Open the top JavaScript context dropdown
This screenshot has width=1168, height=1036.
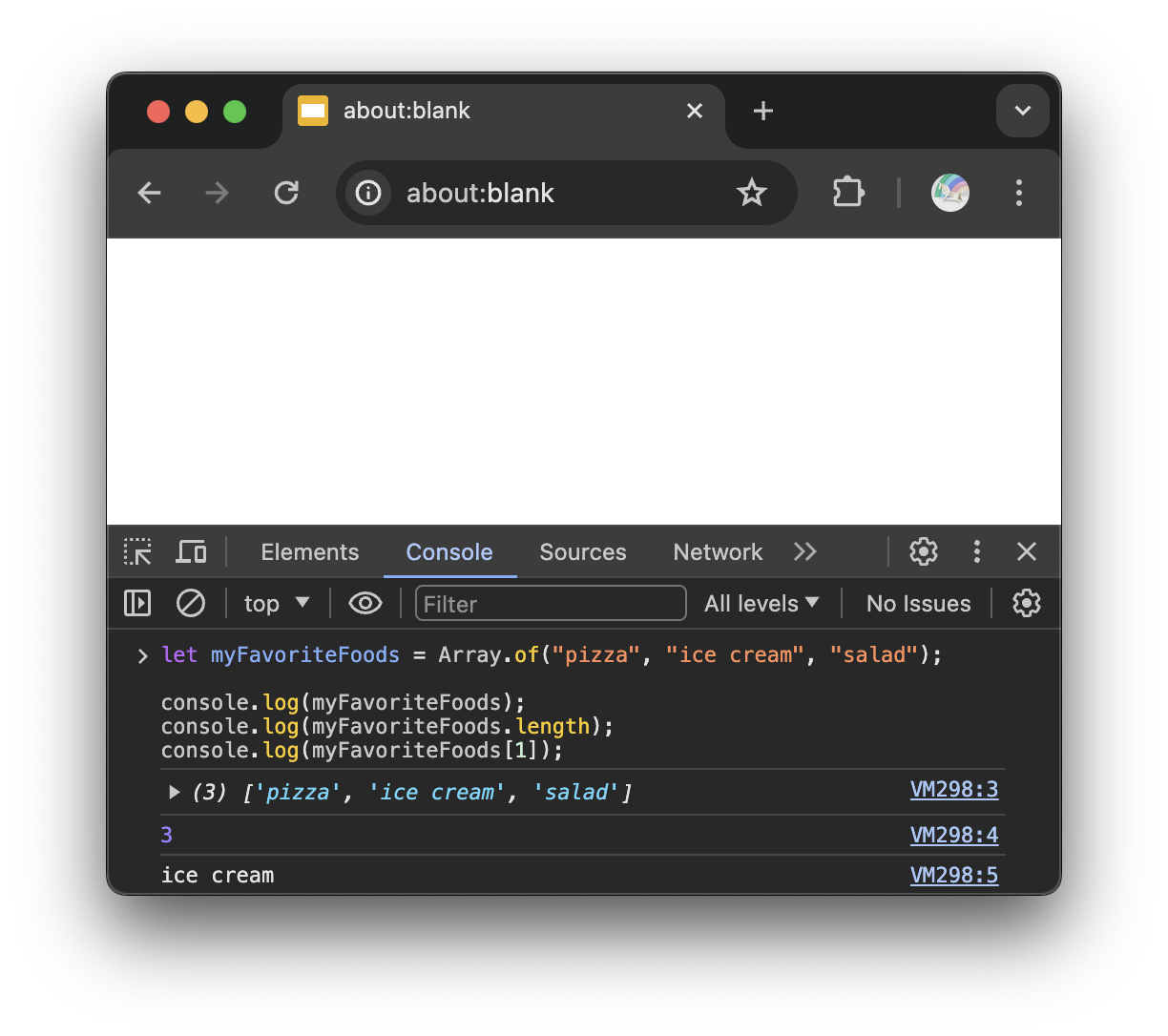[x=277, y=603]
